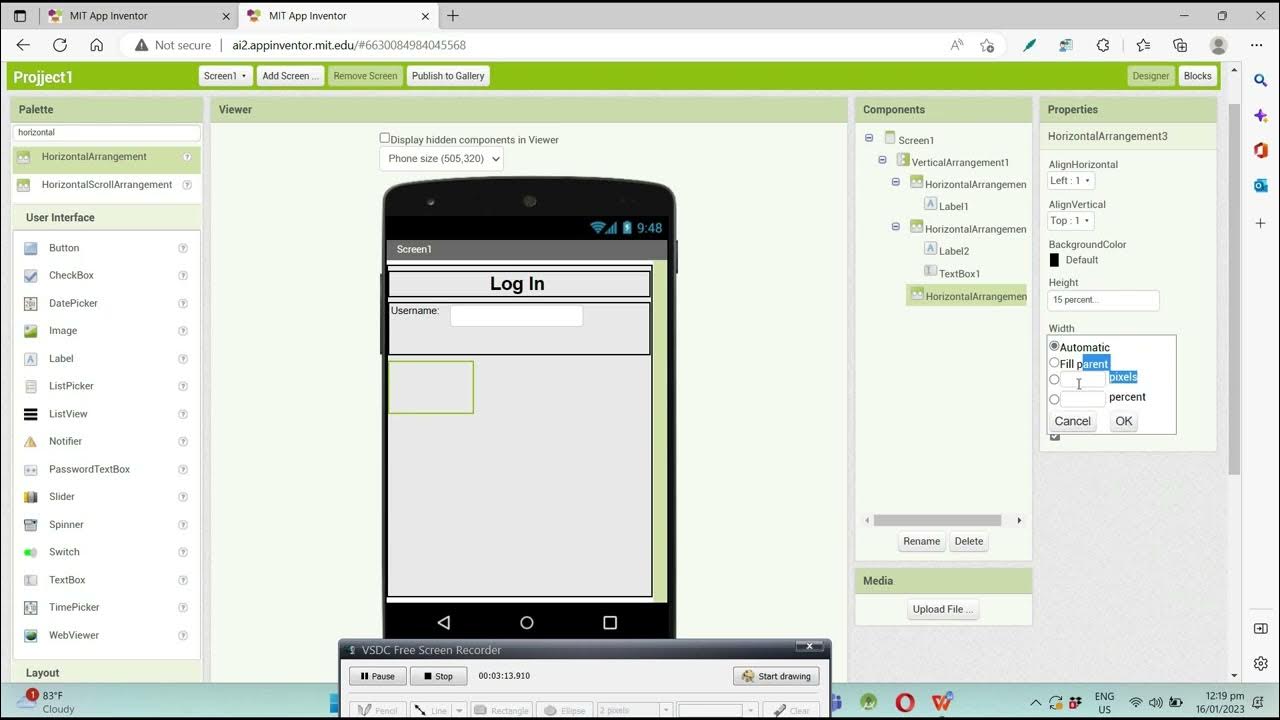
Task: Select the Automatic width radio option
Action: [x=1054, y=347]
